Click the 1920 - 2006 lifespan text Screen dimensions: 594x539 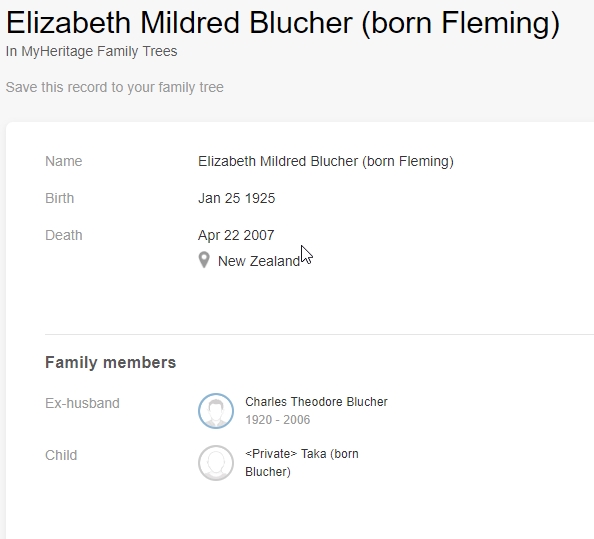(277, 420)
